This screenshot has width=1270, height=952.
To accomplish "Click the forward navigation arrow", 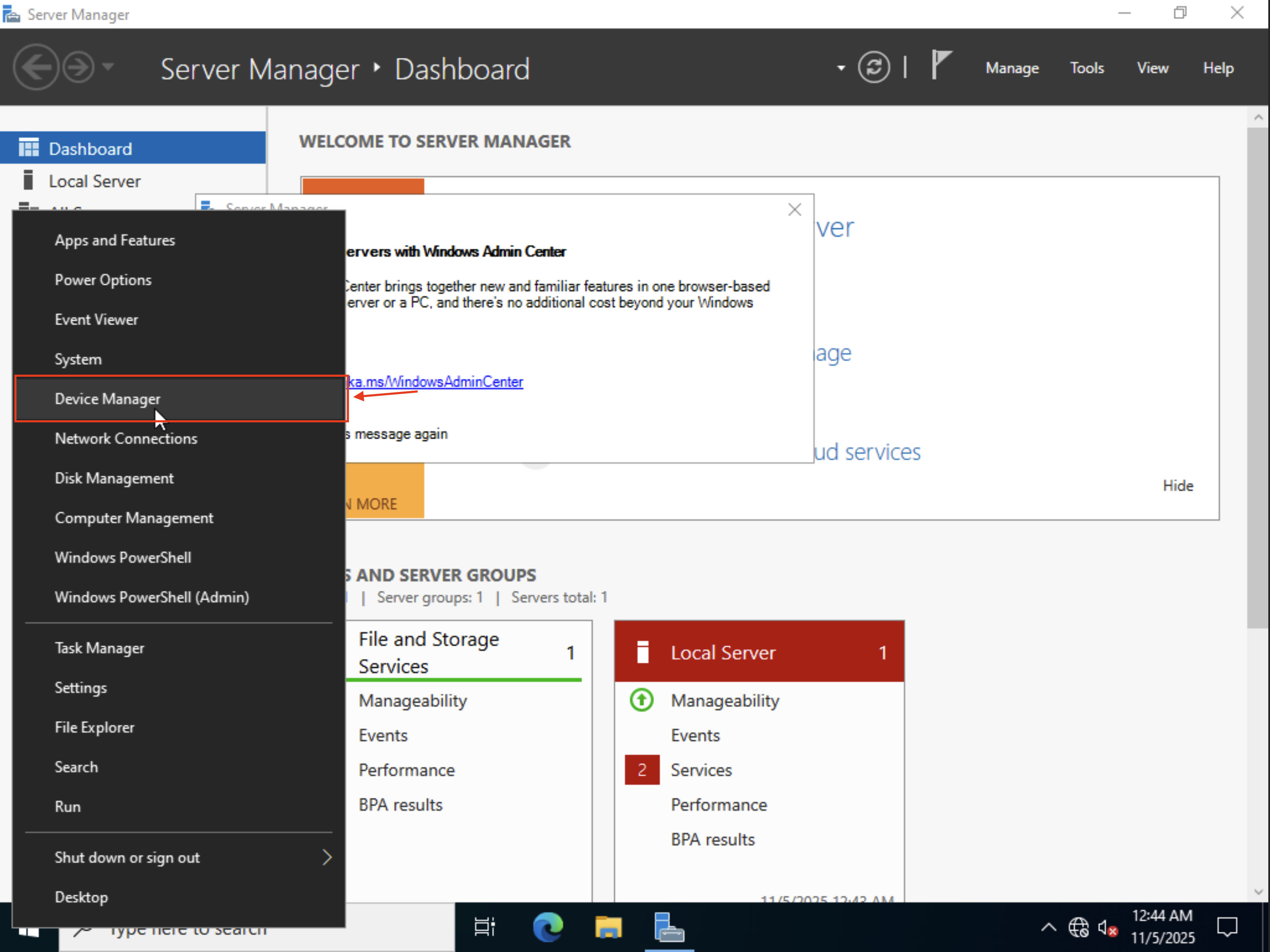I will pyautogui.click(x=79, y=67).
